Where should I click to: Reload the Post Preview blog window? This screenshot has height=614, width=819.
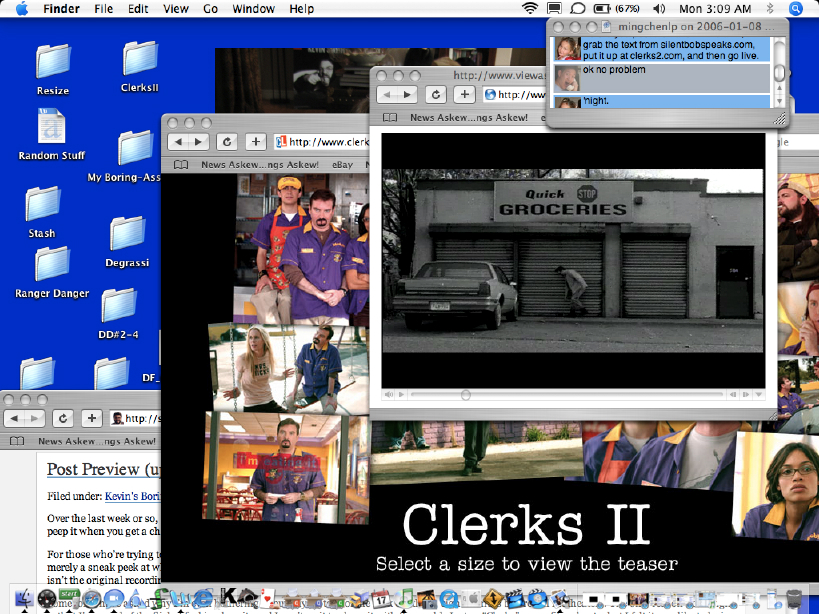coord(63,418)
